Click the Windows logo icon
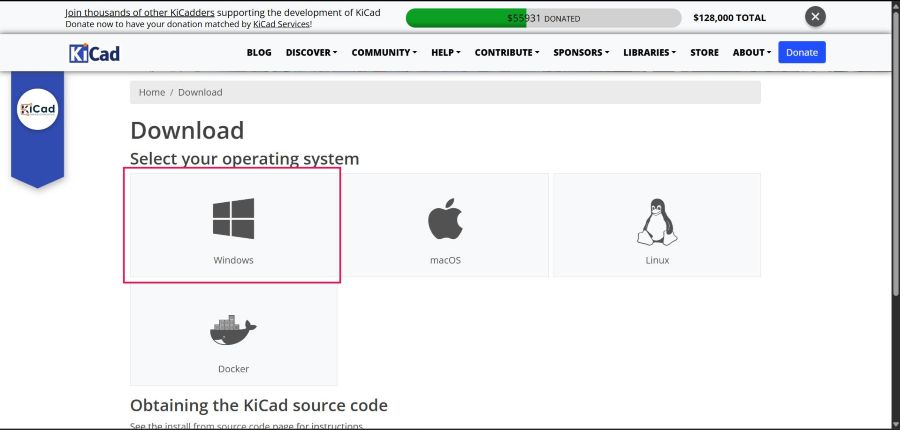 [x=233, y=219]
